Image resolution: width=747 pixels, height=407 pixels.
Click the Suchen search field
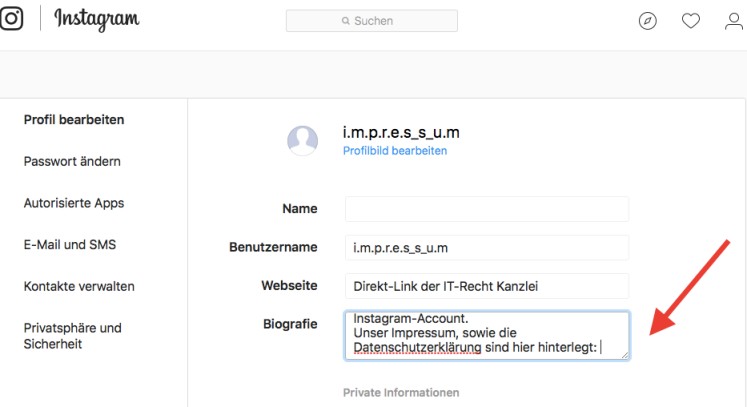(372, 21)
